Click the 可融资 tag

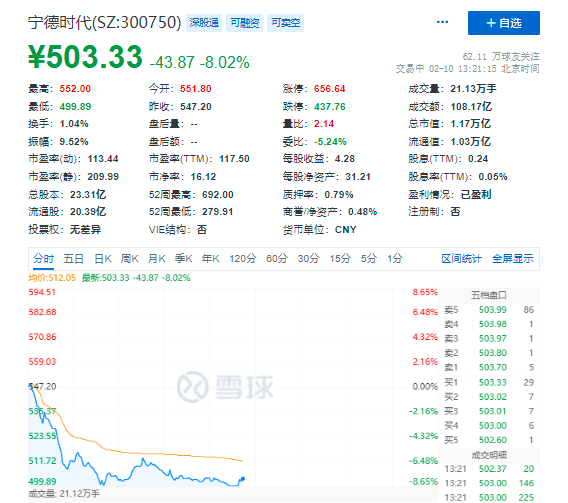click(x=245, y=23)
